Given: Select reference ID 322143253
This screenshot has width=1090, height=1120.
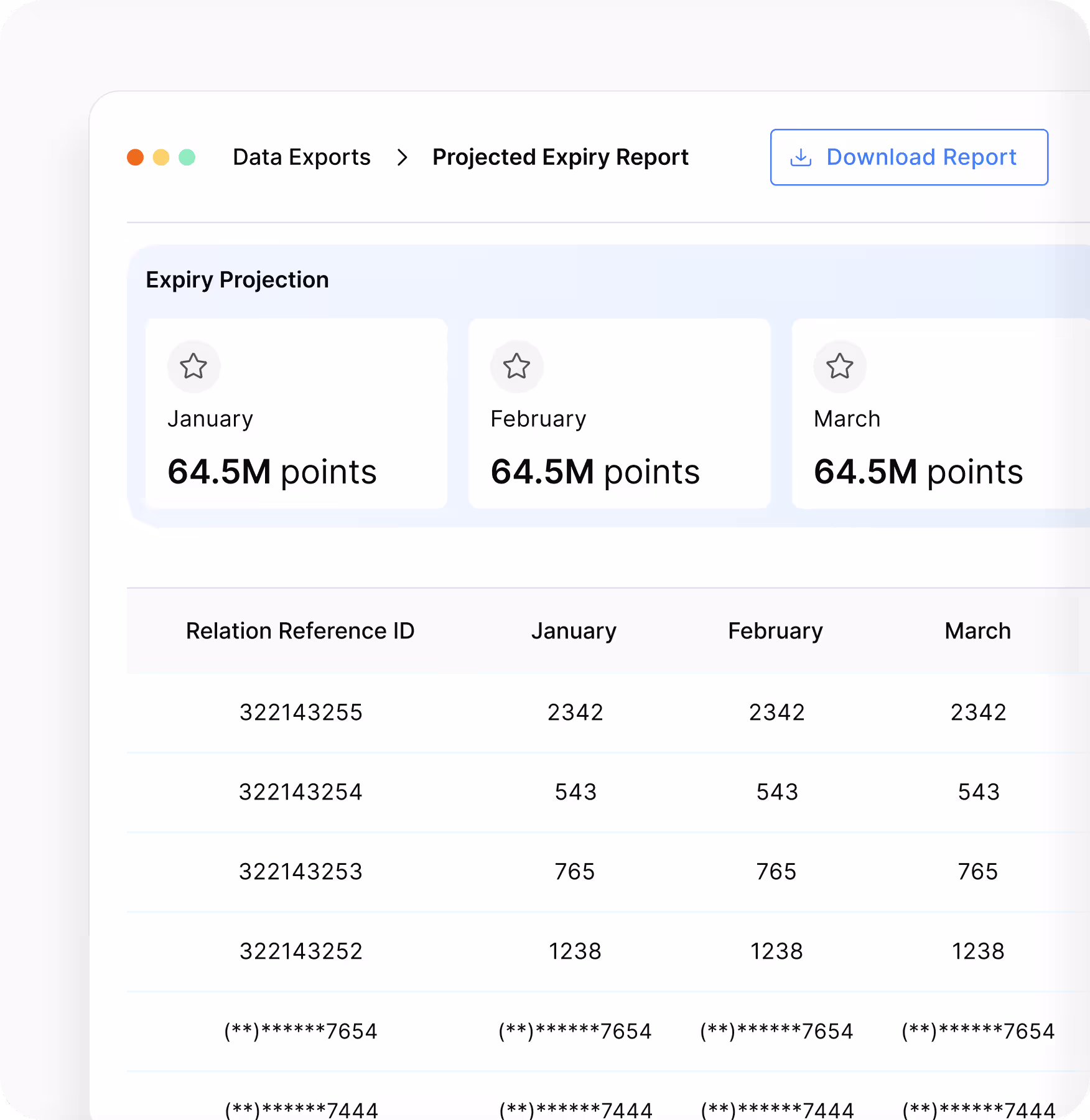Looking at the screenshot, I should (301, 872).
